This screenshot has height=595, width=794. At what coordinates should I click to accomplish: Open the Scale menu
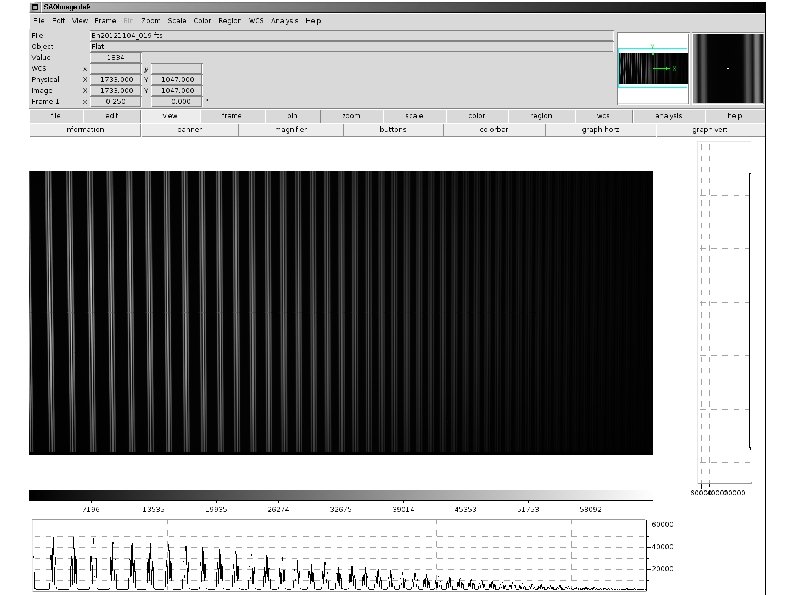[177, 20]
